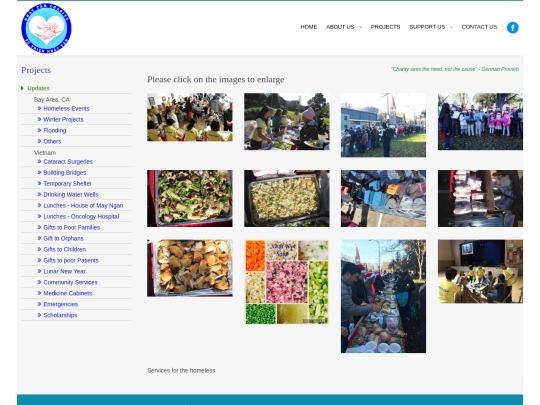Expand the About Us submenu arrow

[361, 27]
